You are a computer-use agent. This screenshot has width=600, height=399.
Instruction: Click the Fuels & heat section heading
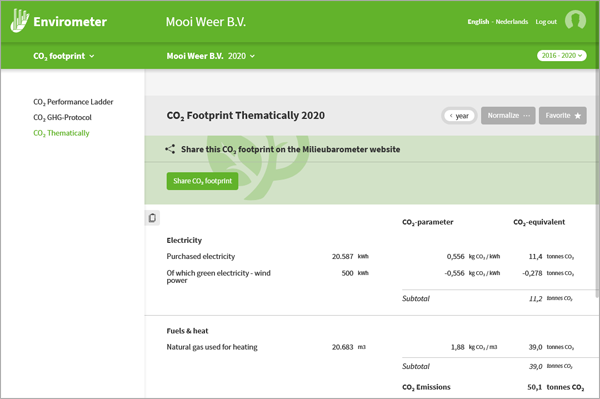(x=187, y=331)
